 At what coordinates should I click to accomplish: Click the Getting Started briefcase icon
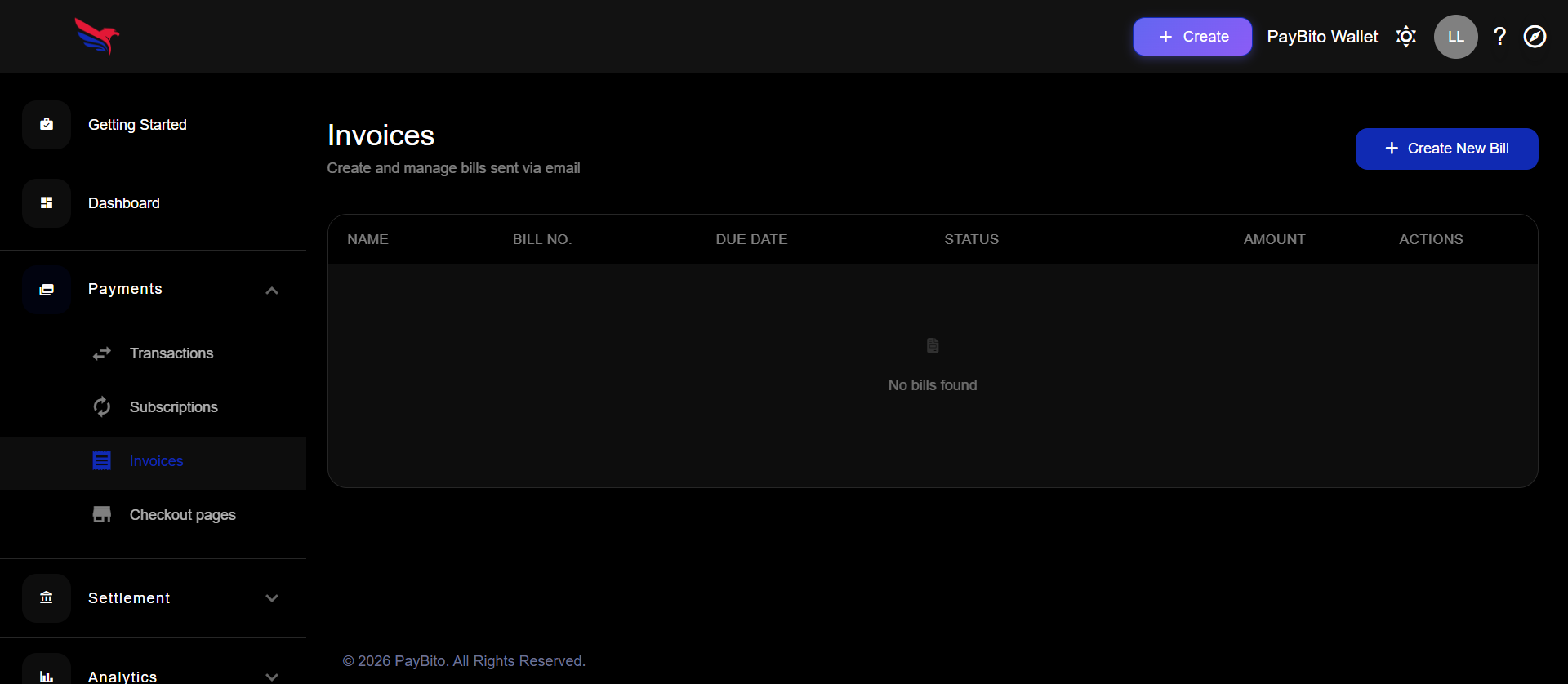(47, 125)
